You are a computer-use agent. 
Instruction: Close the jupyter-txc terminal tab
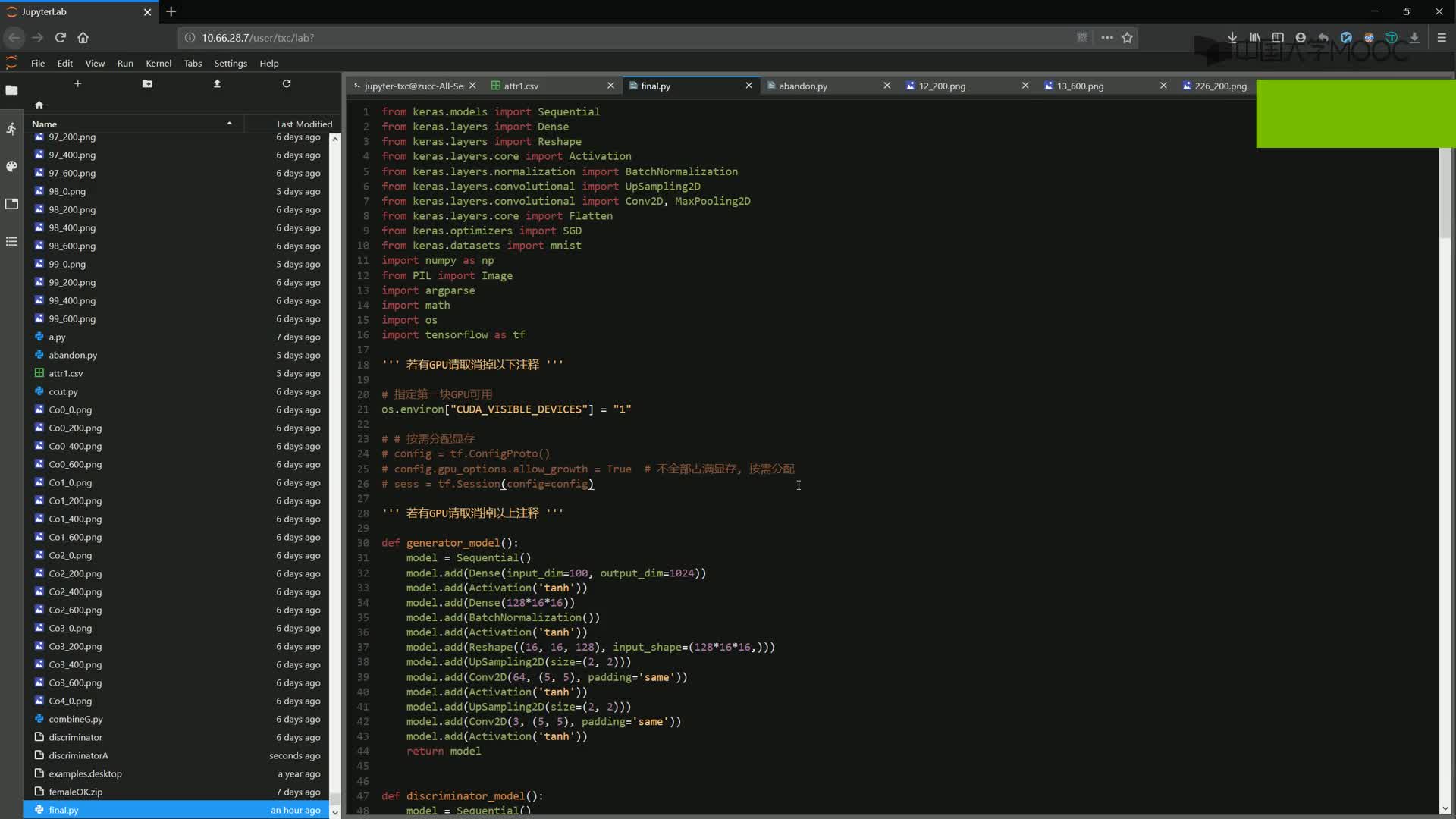click(x=472, y=86)
